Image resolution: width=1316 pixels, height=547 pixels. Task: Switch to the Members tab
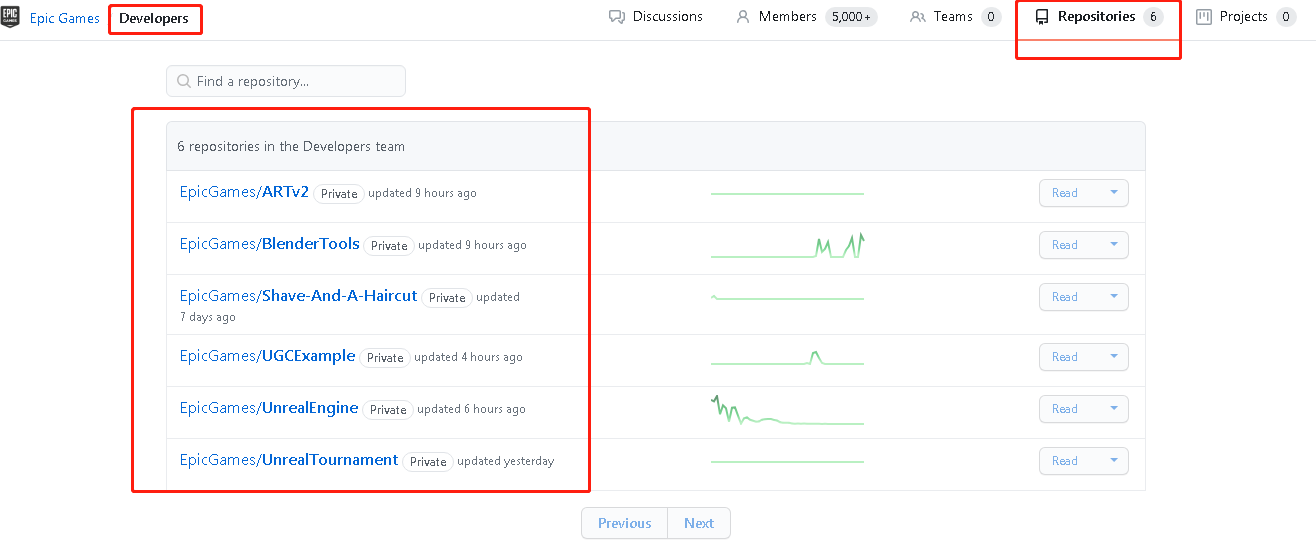(x=806, y=17)
